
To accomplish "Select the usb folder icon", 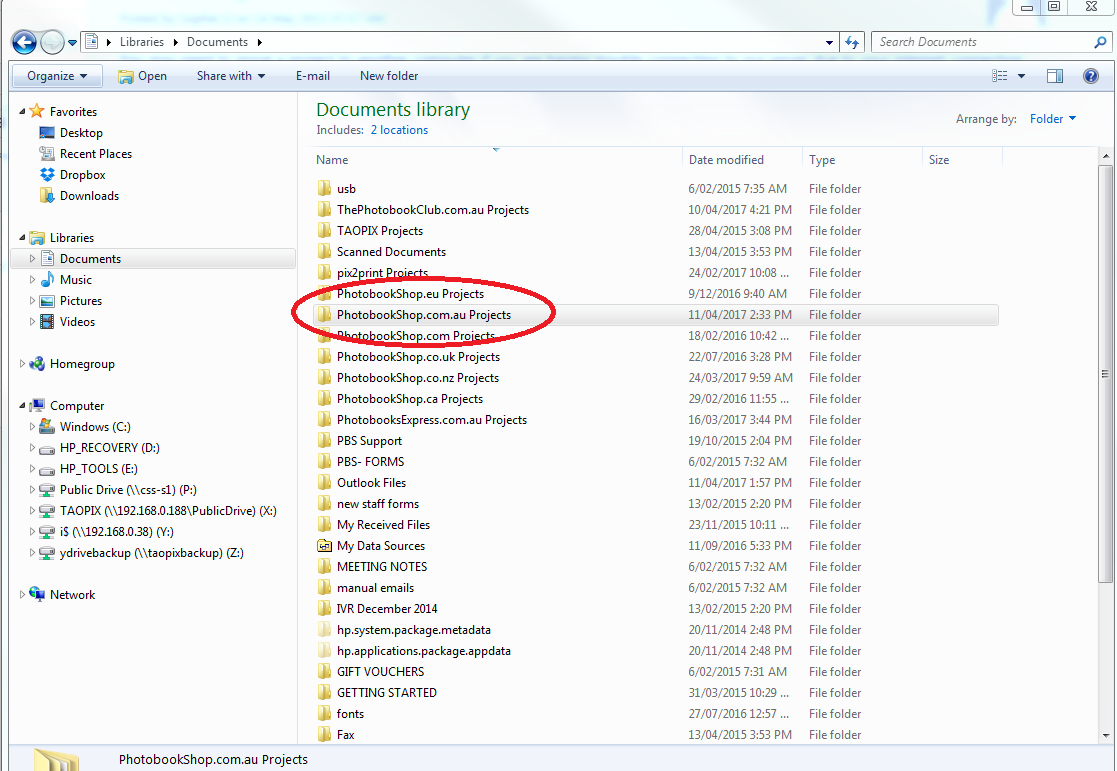I will coord(324,188).
